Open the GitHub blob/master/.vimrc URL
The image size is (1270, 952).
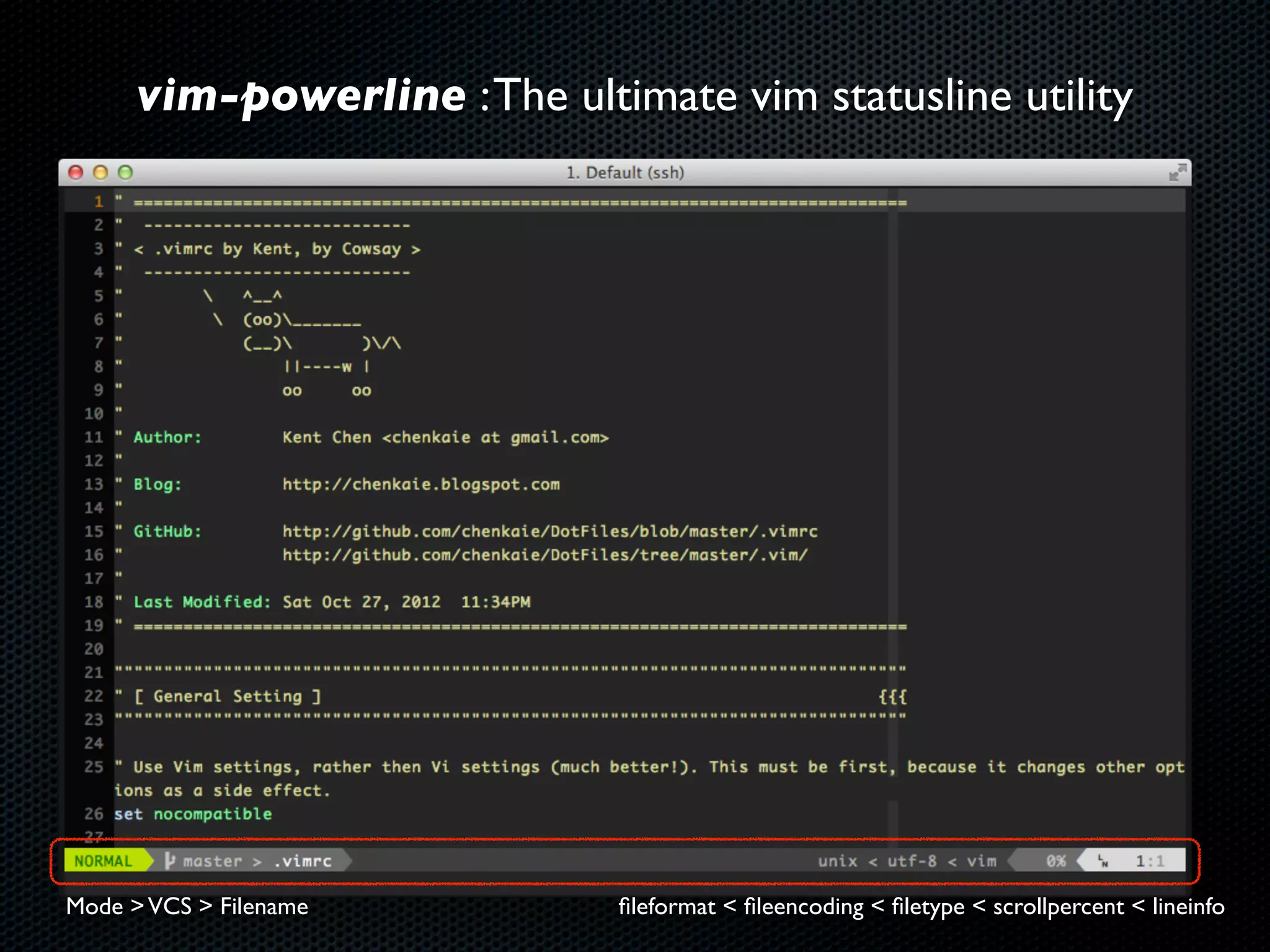tap(550, 531)
